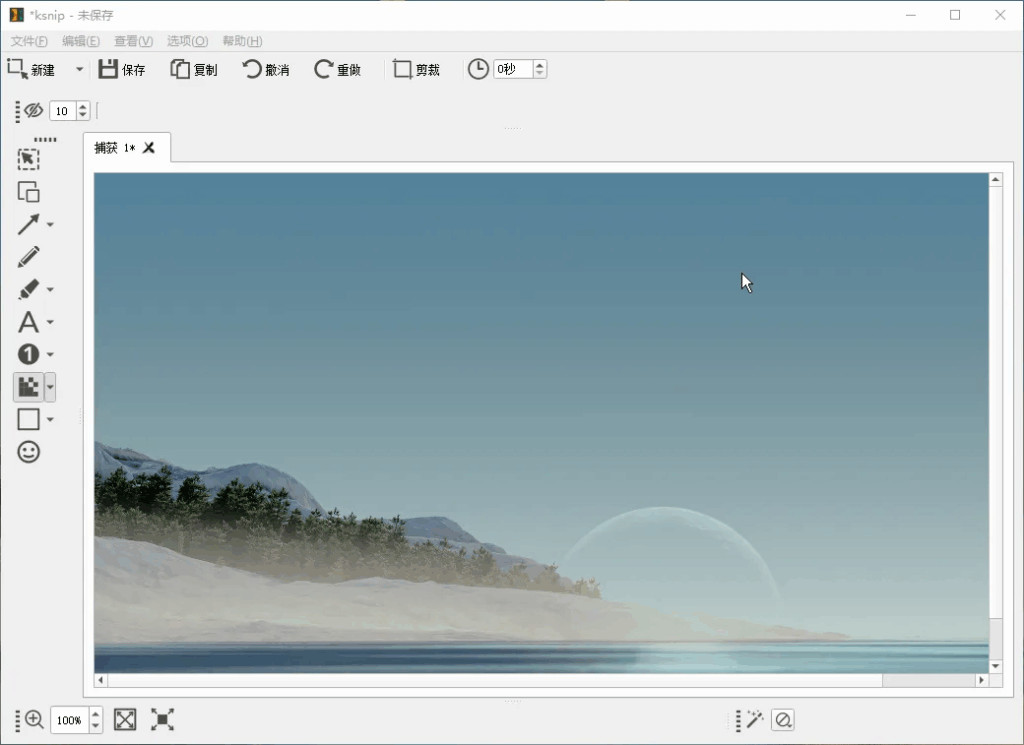Open the New capture mode dropdown arrow

coord(80,69)
